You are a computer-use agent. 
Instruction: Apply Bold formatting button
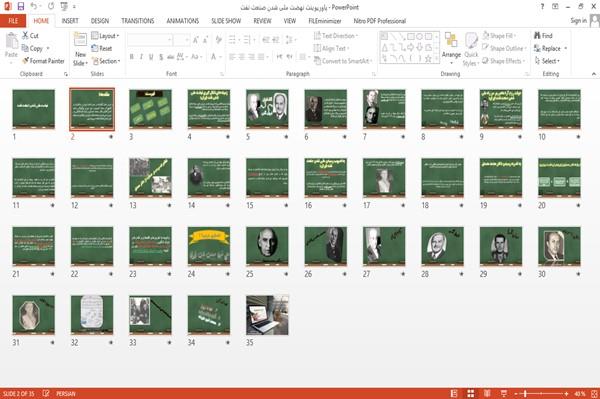132,57
